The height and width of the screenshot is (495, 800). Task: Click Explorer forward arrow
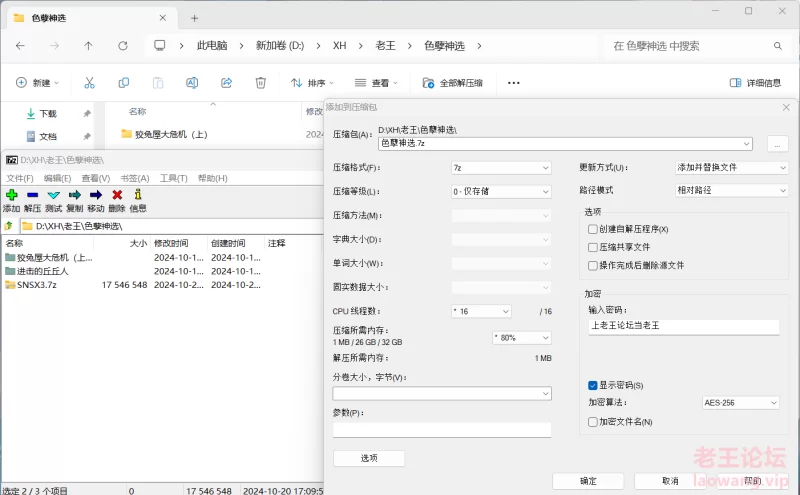[x=54, y=46]
